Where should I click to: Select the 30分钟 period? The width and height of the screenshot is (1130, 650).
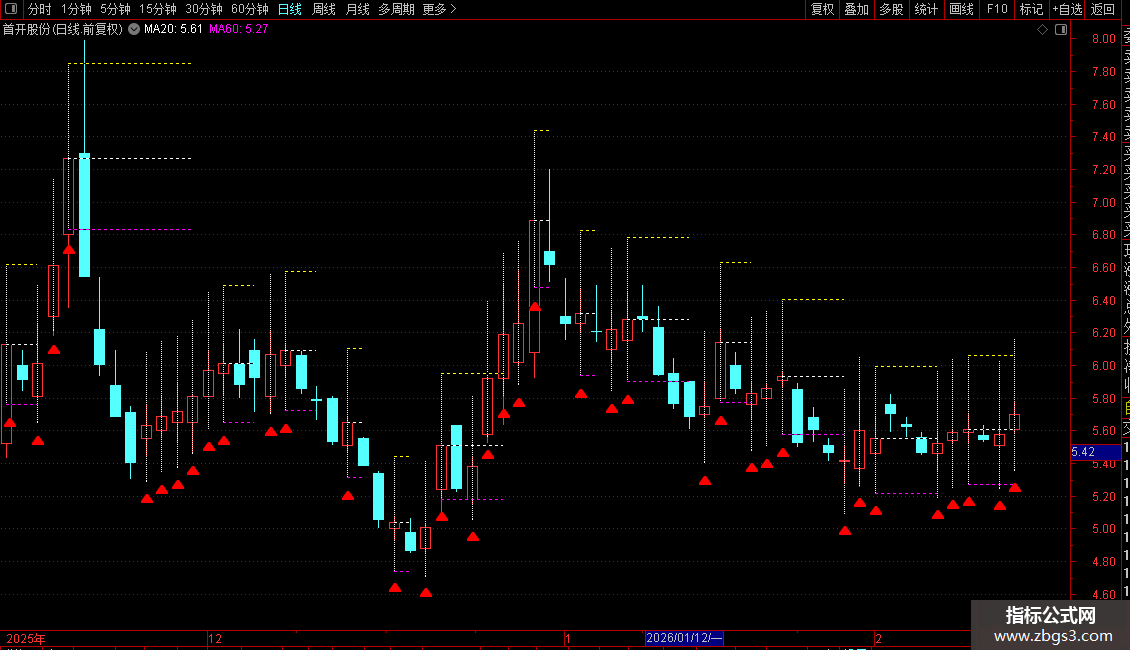pos(204,9)
